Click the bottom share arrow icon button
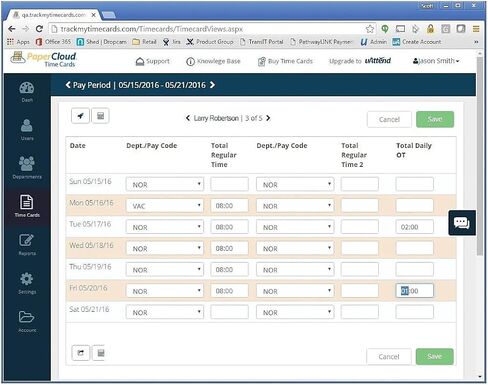This screenshot has height=385, width=488. coord(81,353)
